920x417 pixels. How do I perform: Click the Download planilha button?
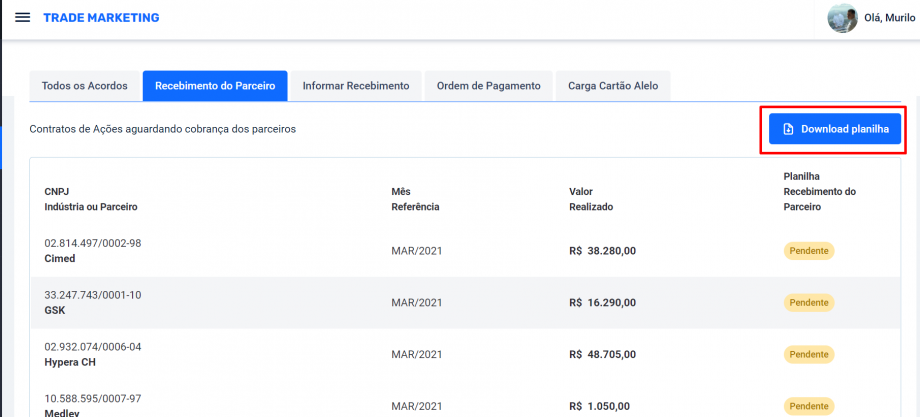[834, 129]
